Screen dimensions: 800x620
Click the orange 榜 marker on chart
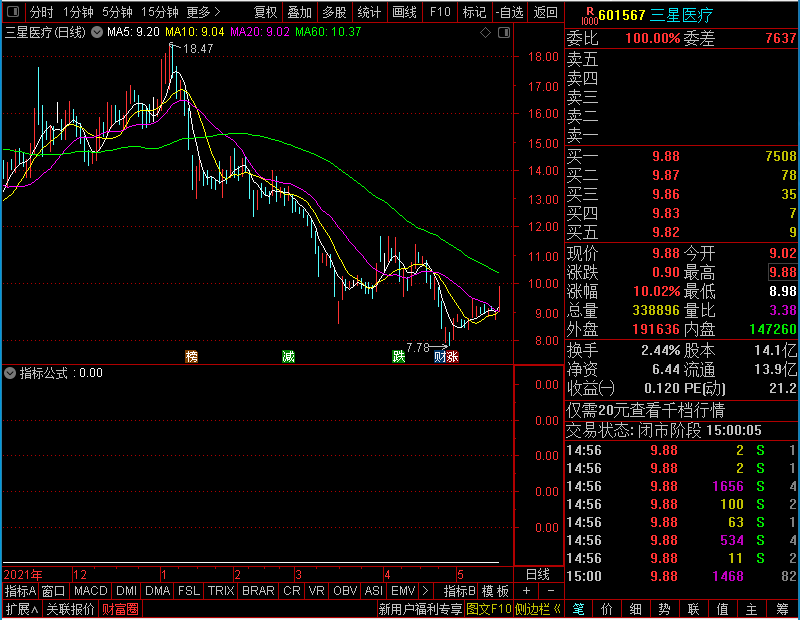(191, 356)
